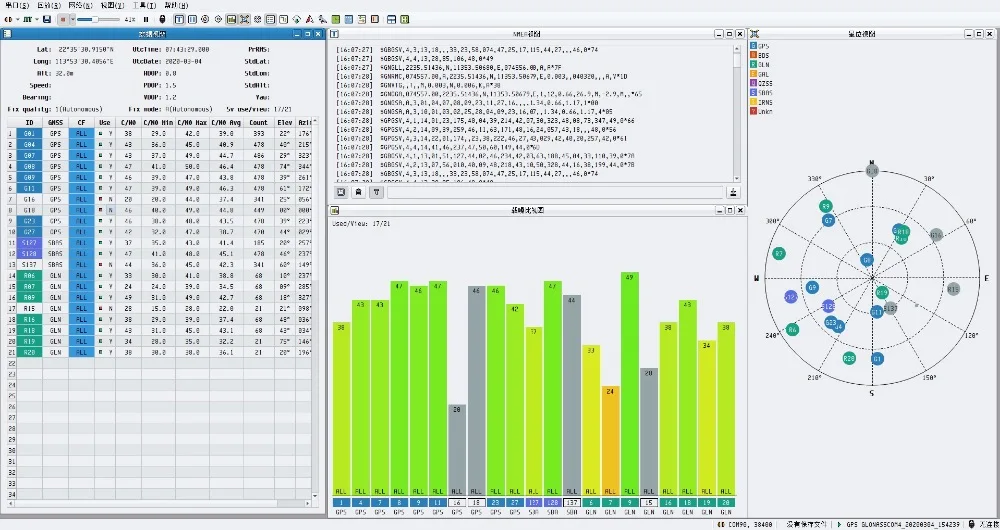
Task: Click the Use column header in data table
Action: pyautogui.click(x=105, y=122)
